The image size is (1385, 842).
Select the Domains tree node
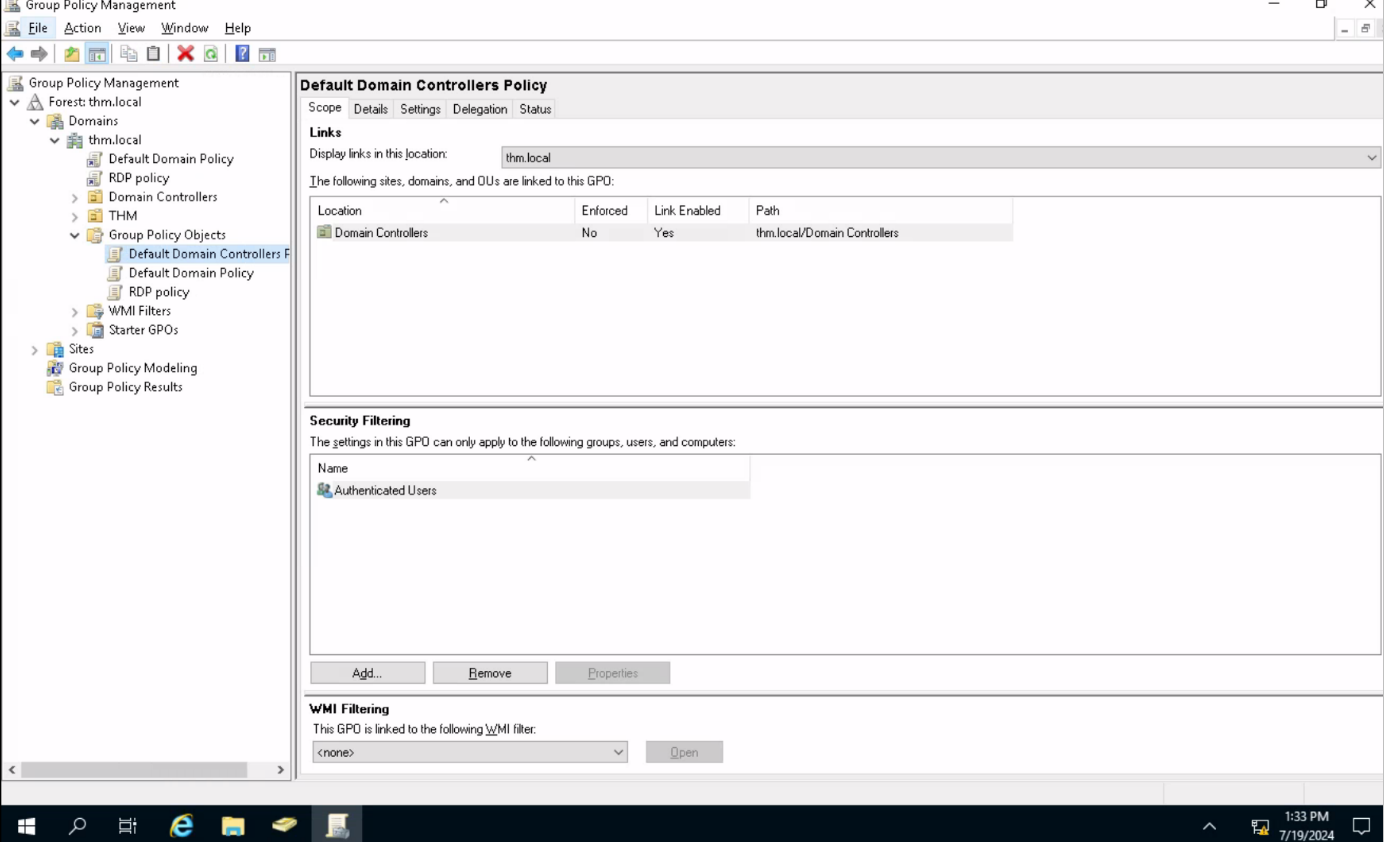pyautogui.click(x=93, y=121)
